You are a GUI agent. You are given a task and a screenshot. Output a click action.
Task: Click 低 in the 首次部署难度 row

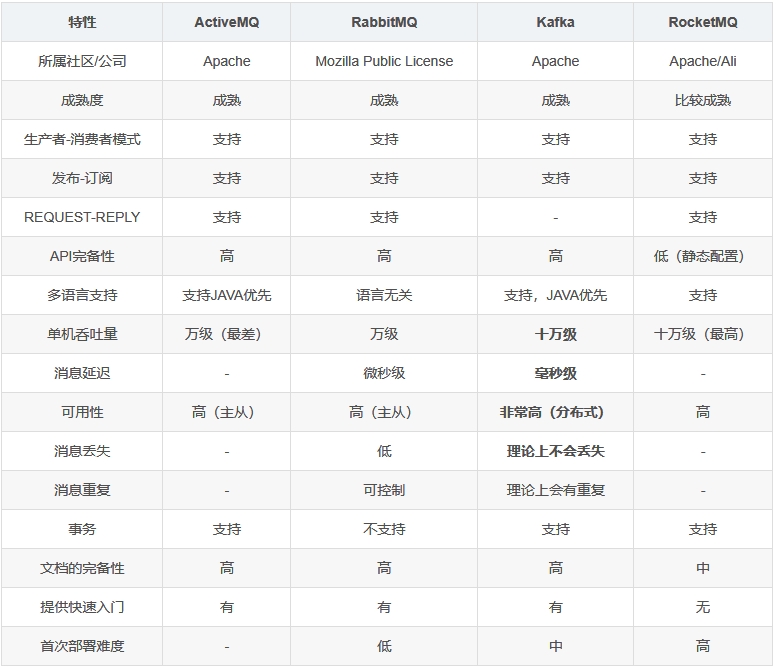pos(384,646)
